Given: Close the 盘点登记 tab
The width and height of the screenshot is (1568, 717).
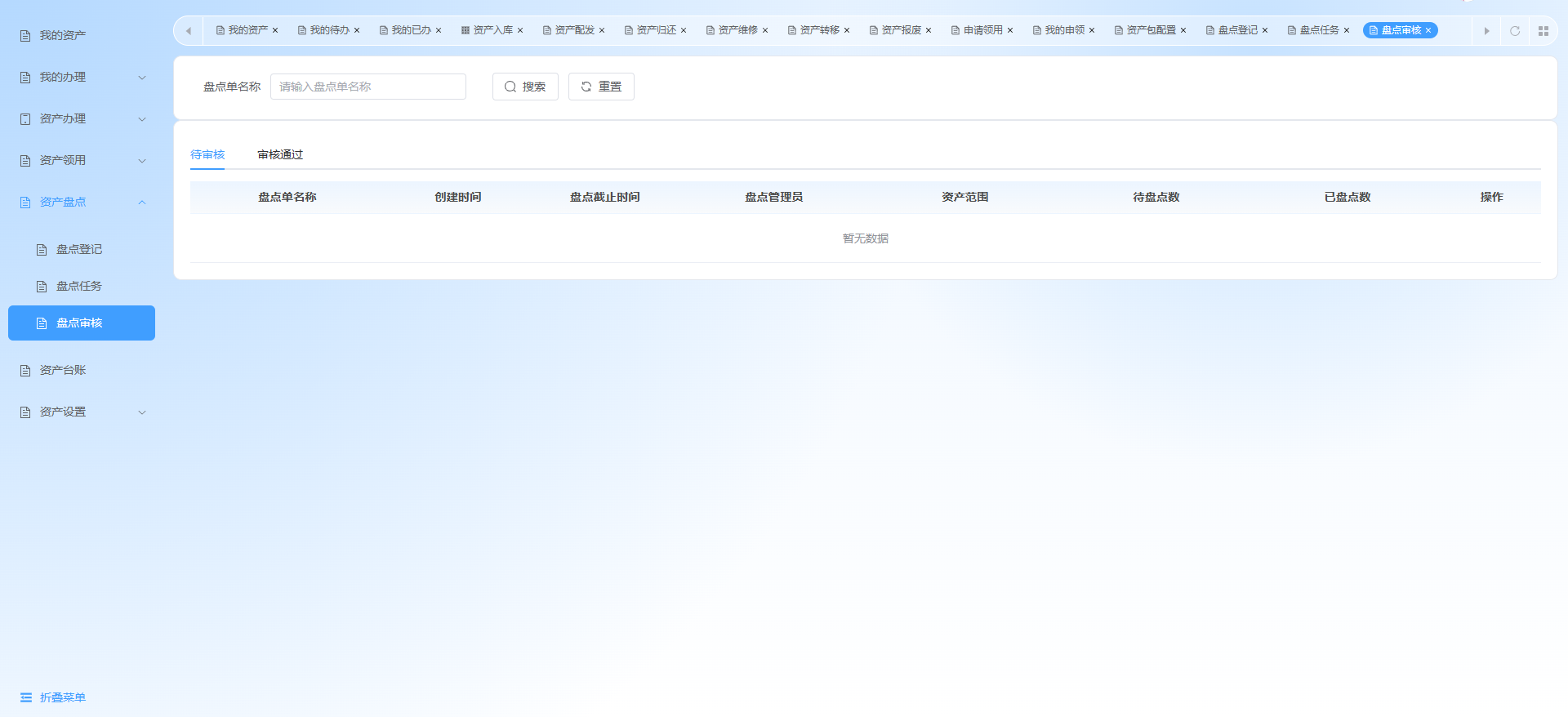Looking at the screenshot, I should pos(1265,30).
